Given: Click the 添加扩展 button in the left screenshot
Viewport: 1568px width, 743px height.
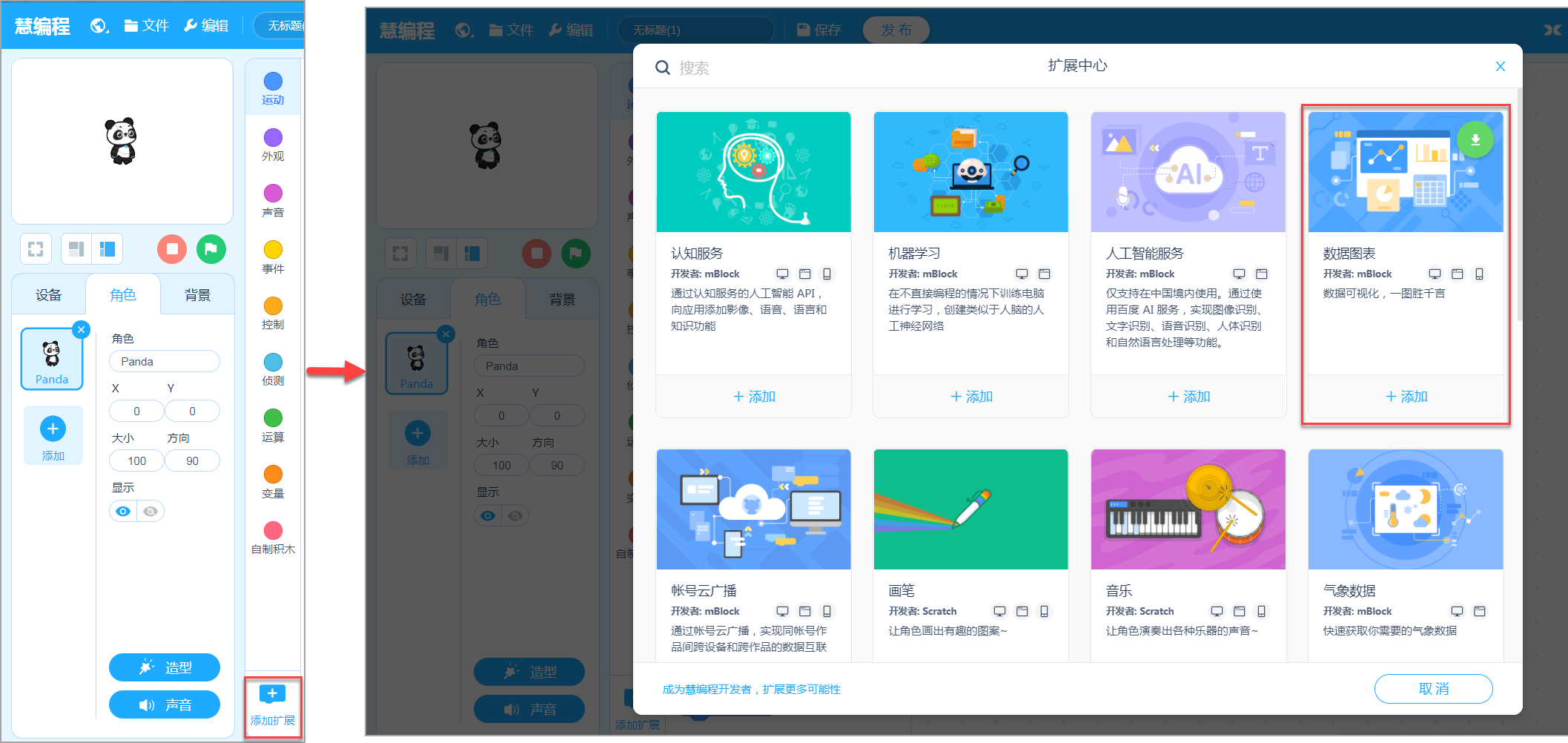Looking at the screenshot, I should [273, 707].
